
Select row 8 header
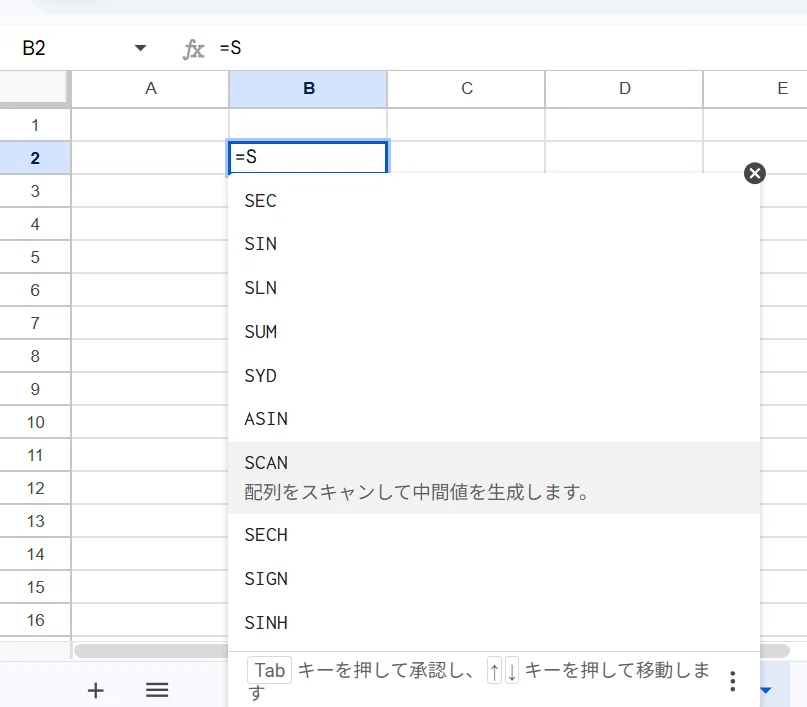point(35,356)
